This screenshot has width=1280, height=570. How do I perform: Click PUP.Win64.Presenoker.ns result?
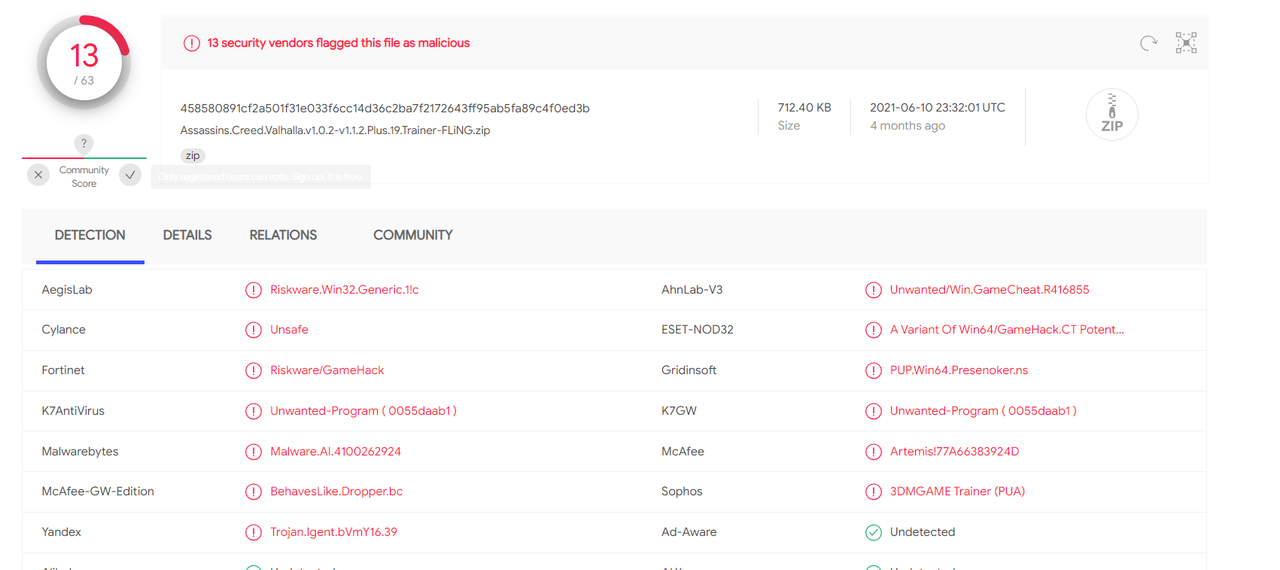(x=959, y=370)
